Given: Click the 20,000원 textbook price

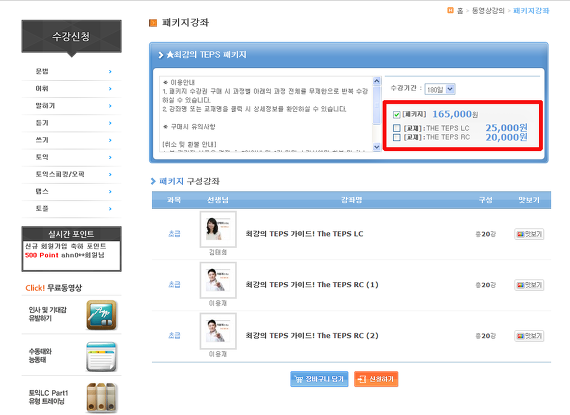Looking at the screenshot, I should [x=506, y=137].
